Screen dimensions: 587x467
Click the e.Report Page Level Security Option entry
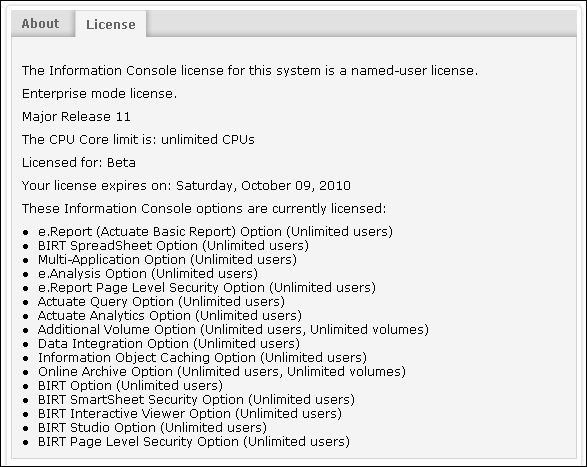[x=207, y=288]
